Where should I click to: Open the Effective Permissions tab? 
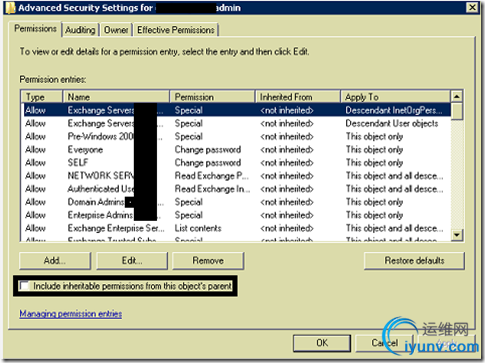coord(176,30)
